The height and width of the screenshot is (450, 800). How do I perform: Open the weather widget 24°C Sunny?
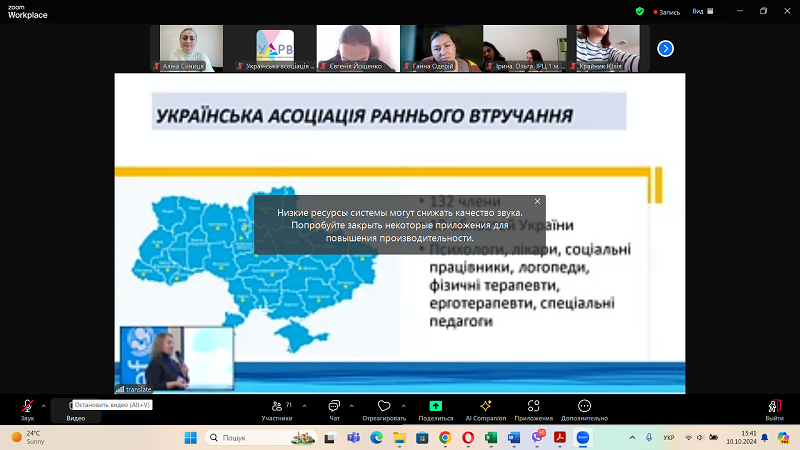point(30,438)
